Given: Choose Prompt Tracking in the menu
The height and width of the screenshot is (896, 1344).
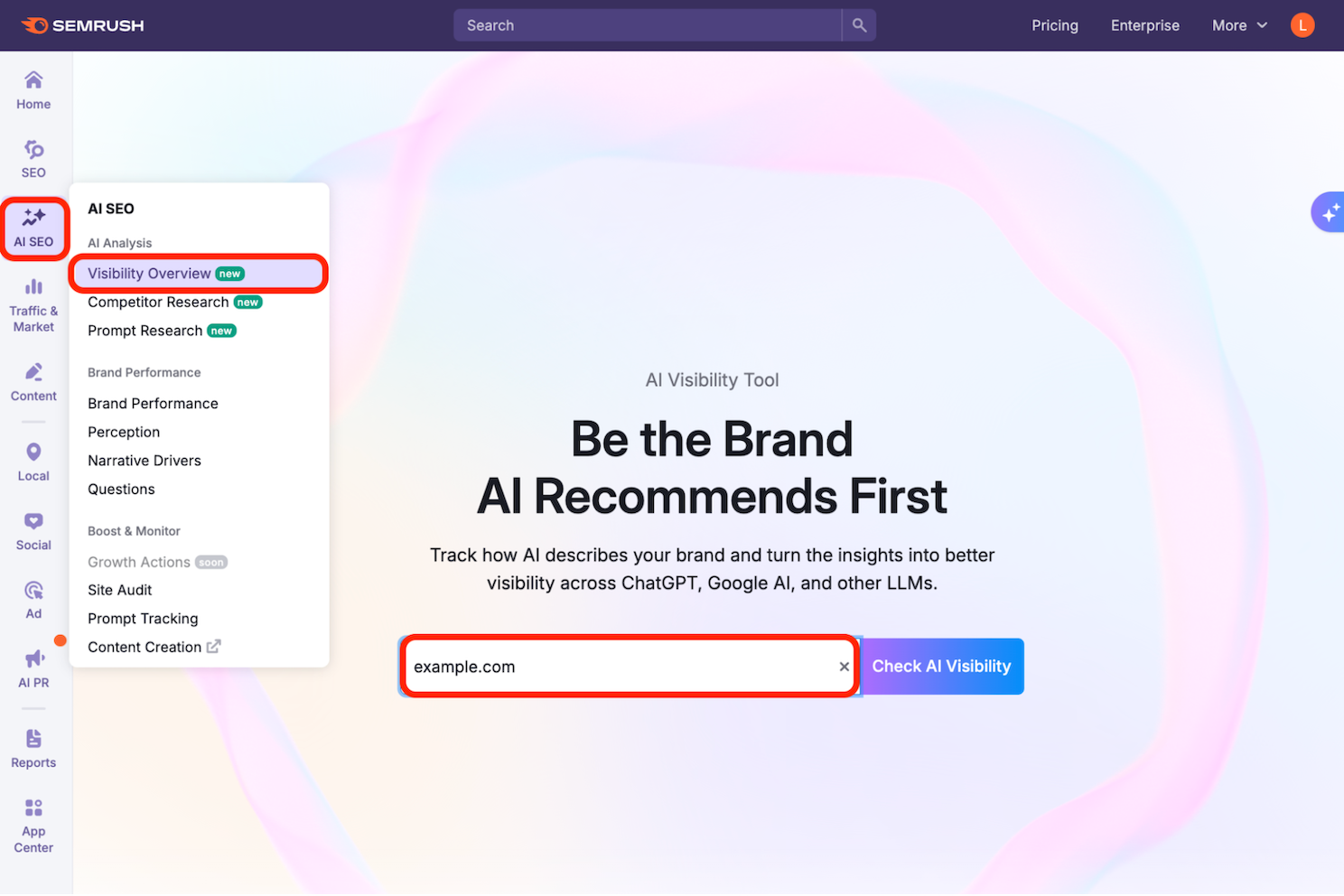Looking at the screenshot, I should pos(143,619).
